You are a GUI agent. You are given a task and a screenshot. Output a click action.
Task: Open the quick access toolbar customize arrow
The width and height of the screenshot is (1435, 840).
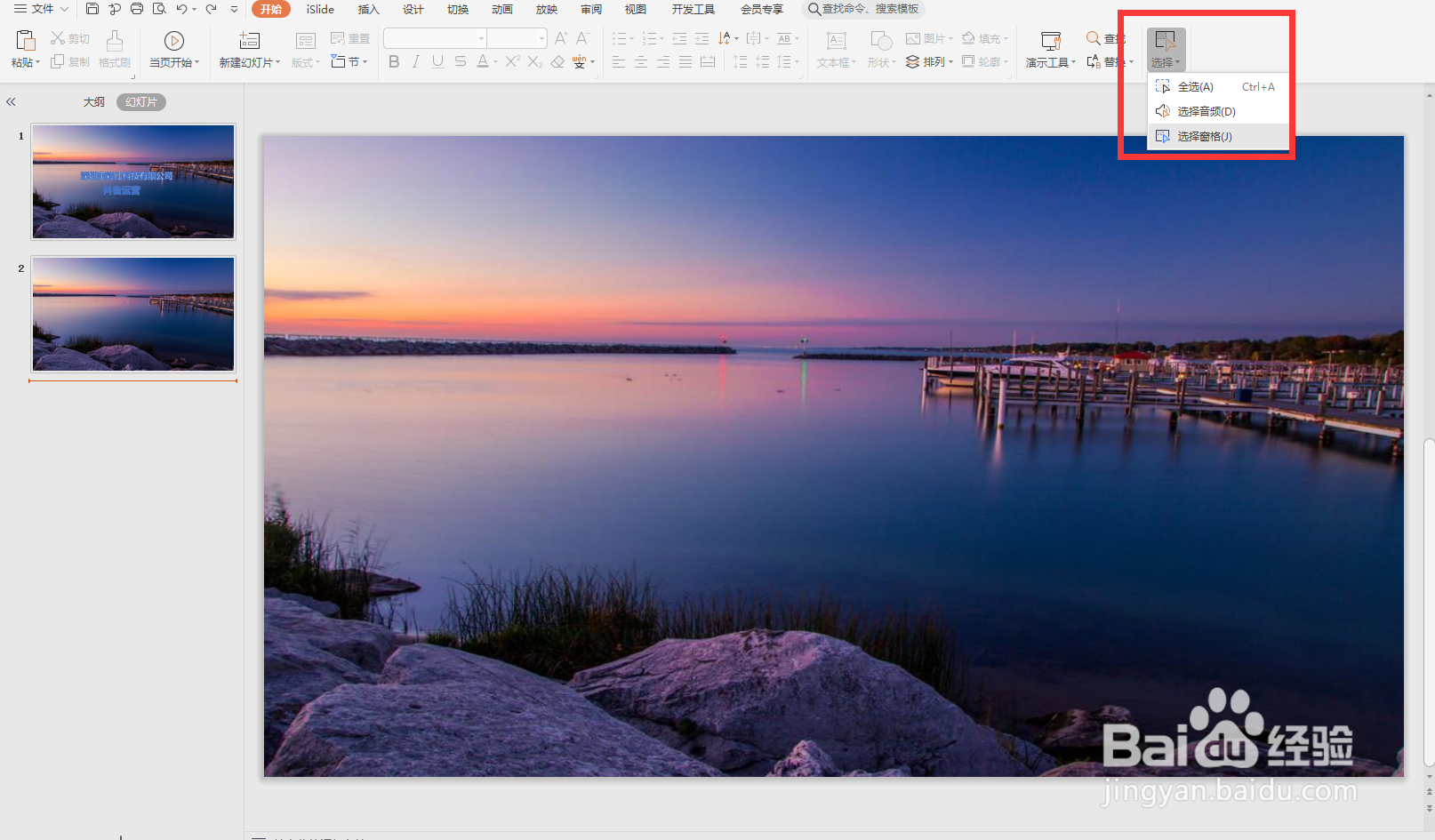234,9
